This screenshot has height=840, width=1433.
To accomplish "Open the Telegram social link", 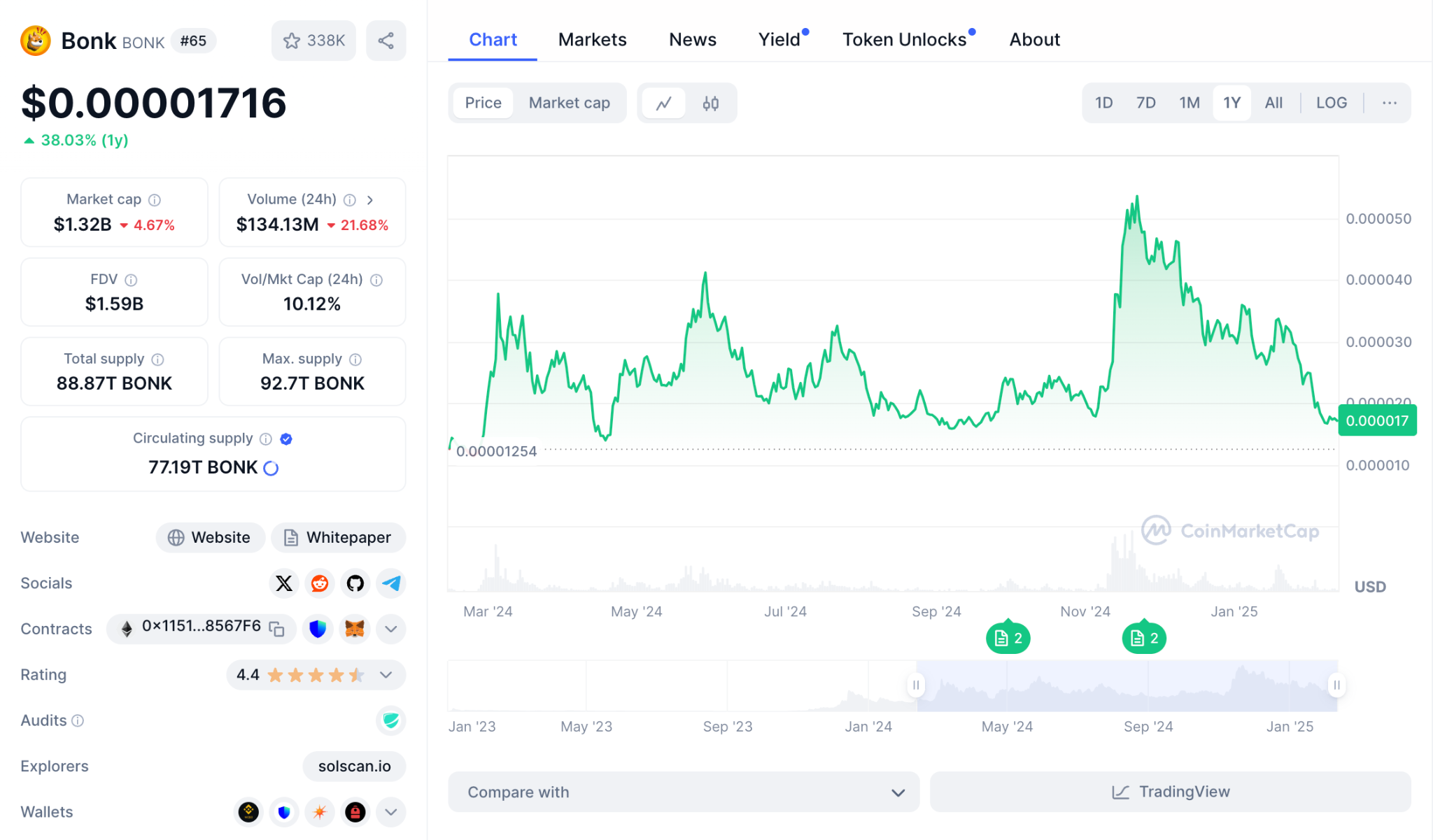I will 391,583.
